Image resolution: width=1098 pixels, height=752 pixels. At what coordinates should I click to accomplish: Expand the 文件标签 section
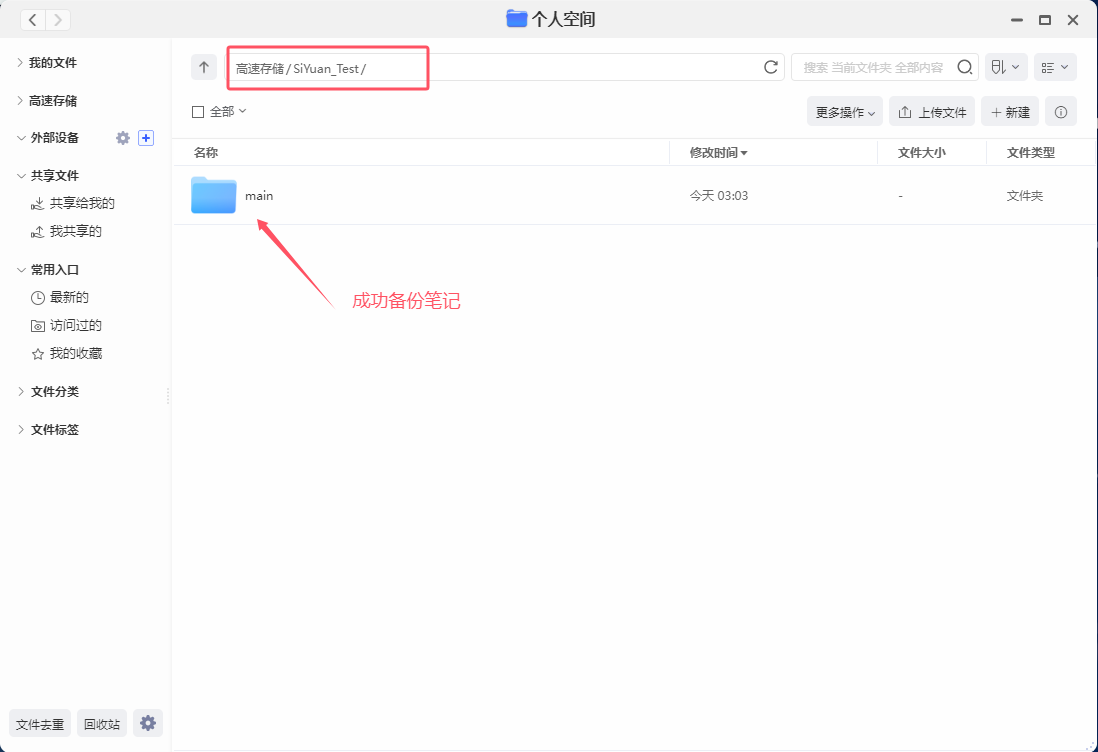(21, 430)
